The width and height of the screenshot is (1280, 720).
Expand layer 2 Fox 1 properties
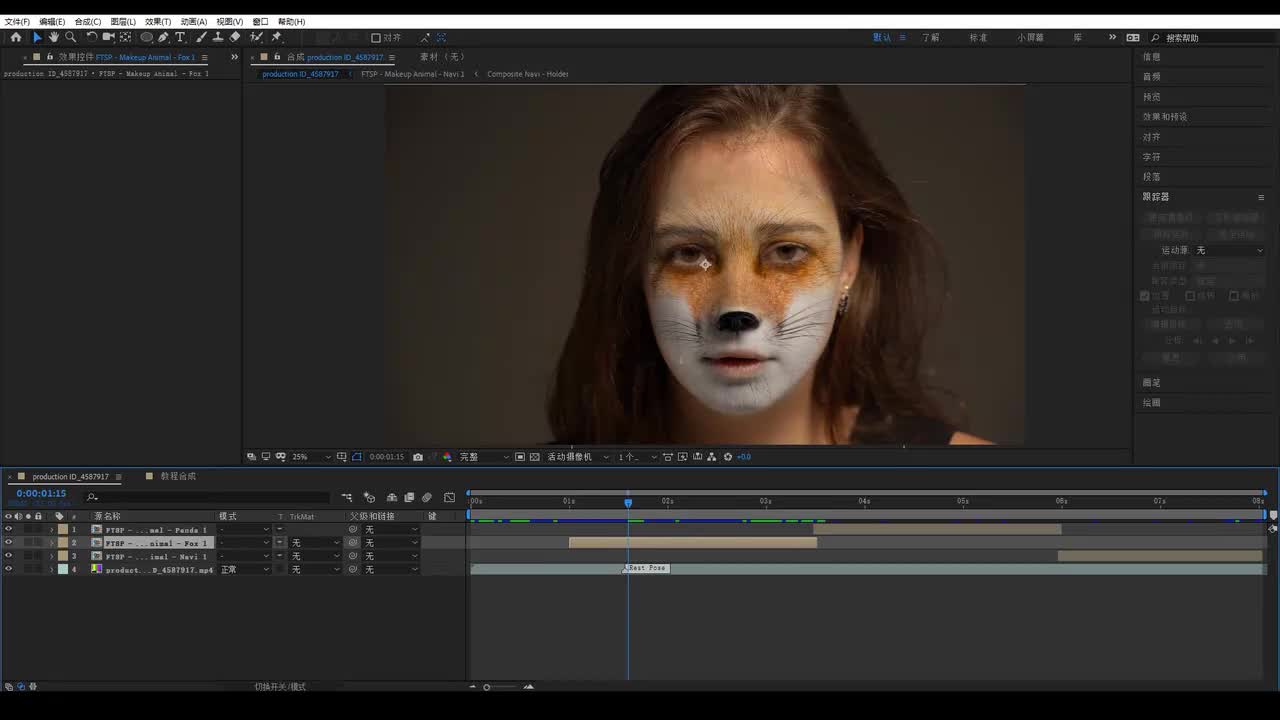[52, 543]
